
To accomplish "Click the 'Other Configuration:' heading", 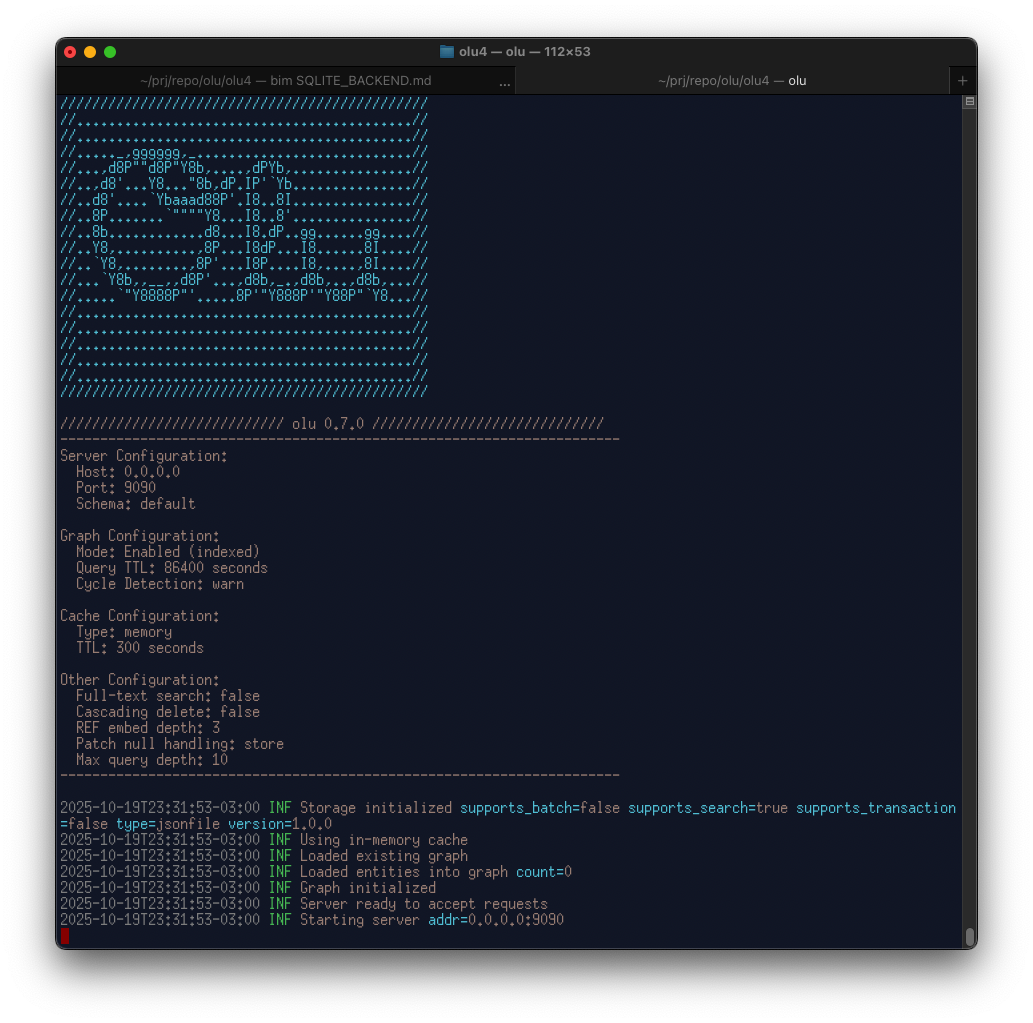I will [140, 680].
